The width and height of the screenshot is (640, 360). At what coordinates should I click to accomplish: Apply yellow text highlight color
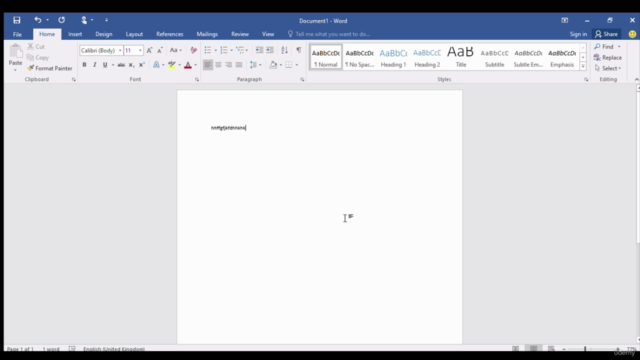(x=172, y=65)
